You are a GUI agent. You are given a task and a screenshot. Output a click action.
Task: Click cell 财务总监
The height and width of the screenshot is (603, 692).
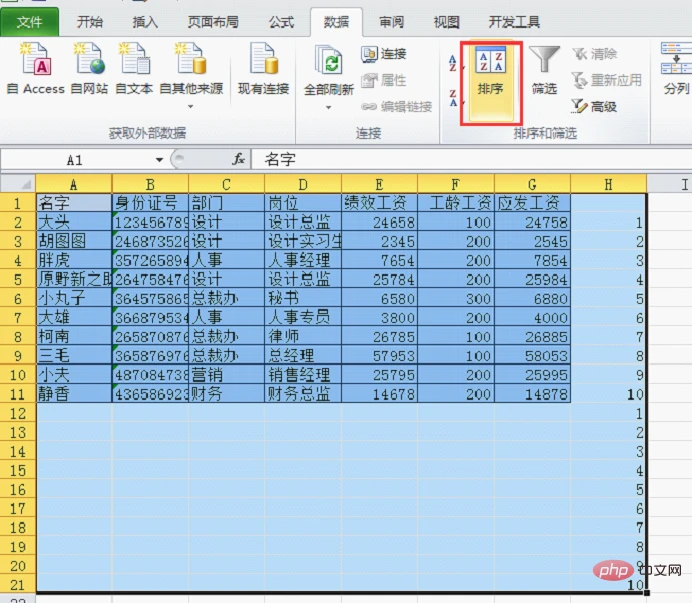point(303,394)
